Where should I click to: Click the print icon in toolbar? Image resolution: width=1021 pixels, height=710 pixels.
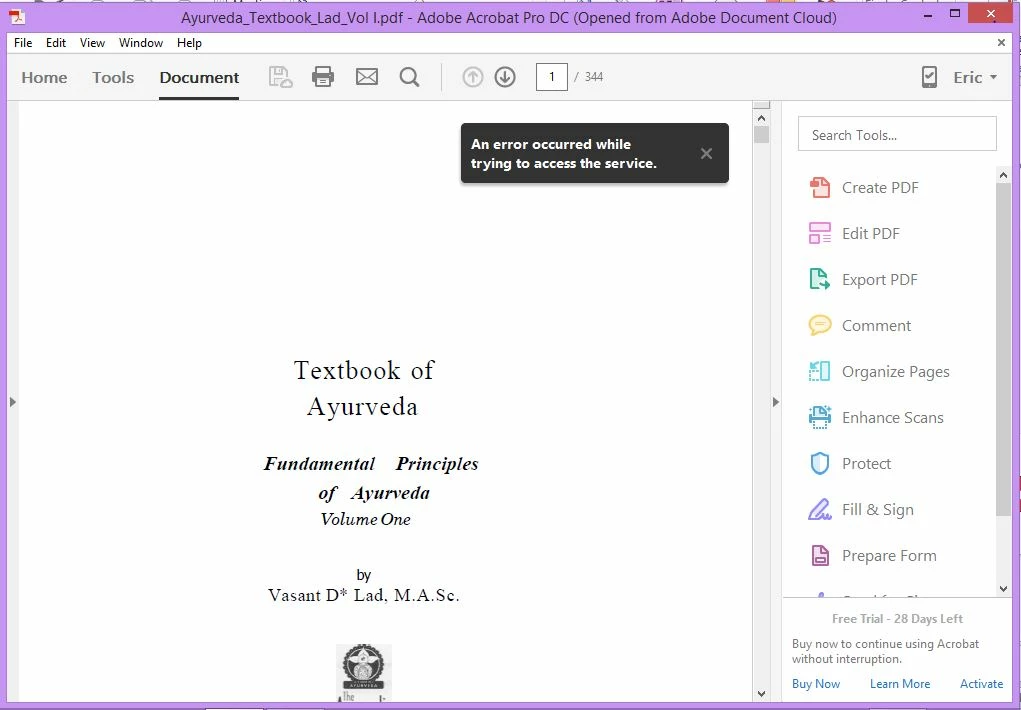coord(323,77)
